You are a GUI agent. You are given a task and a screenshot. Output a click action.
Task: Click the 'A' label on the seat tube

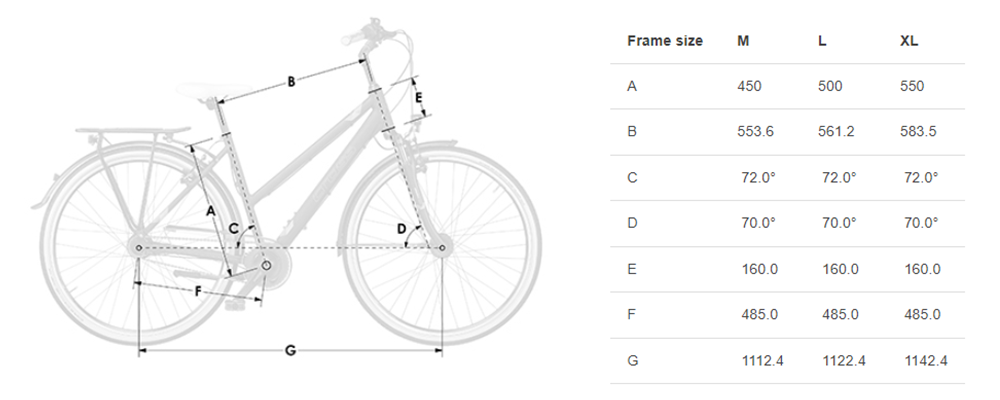click(x=211, y=210)
